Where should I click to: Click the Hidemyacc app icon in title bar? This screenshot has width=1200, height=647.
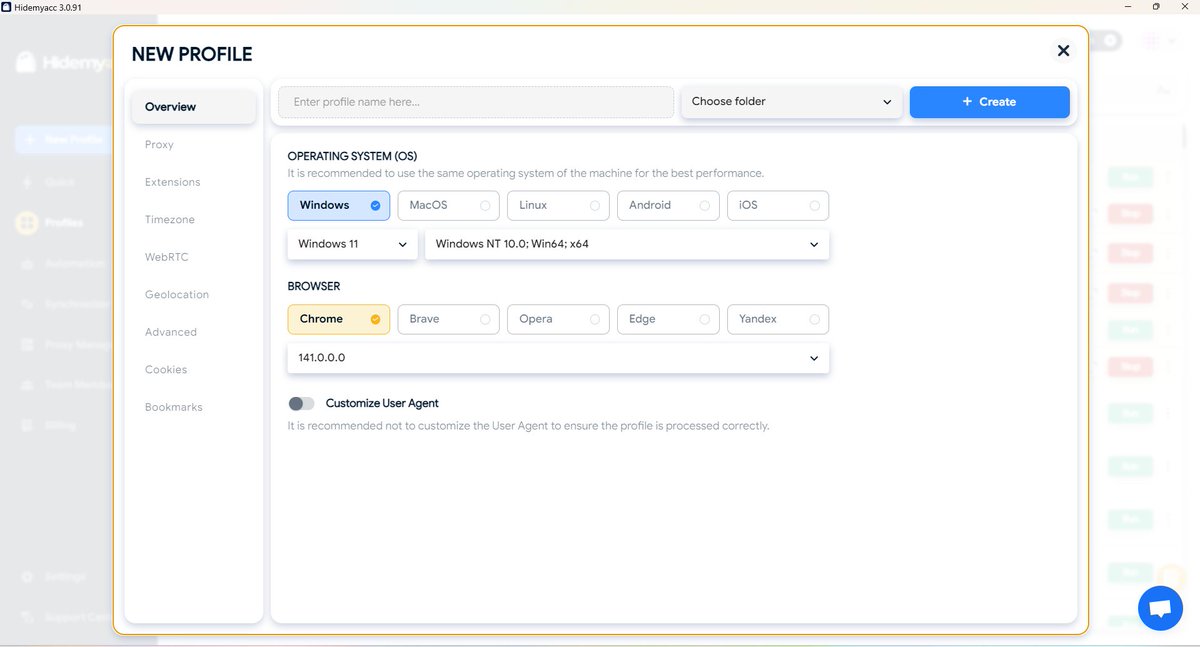point(7,6)
